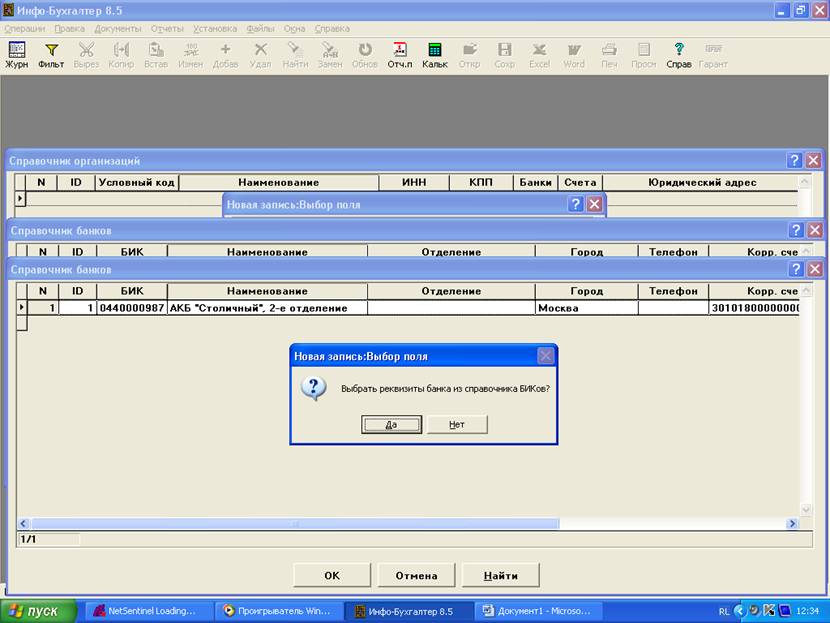This screenshot has width=830, height=623.
Task: Open the Отч.п report toolbar icon
Action: click(400, 55)
